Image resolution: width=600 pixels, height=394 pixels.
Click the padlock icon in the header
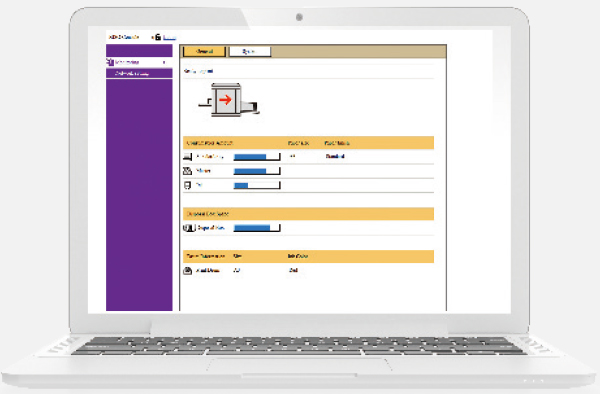pyautogui.click(x=157, y=37)
